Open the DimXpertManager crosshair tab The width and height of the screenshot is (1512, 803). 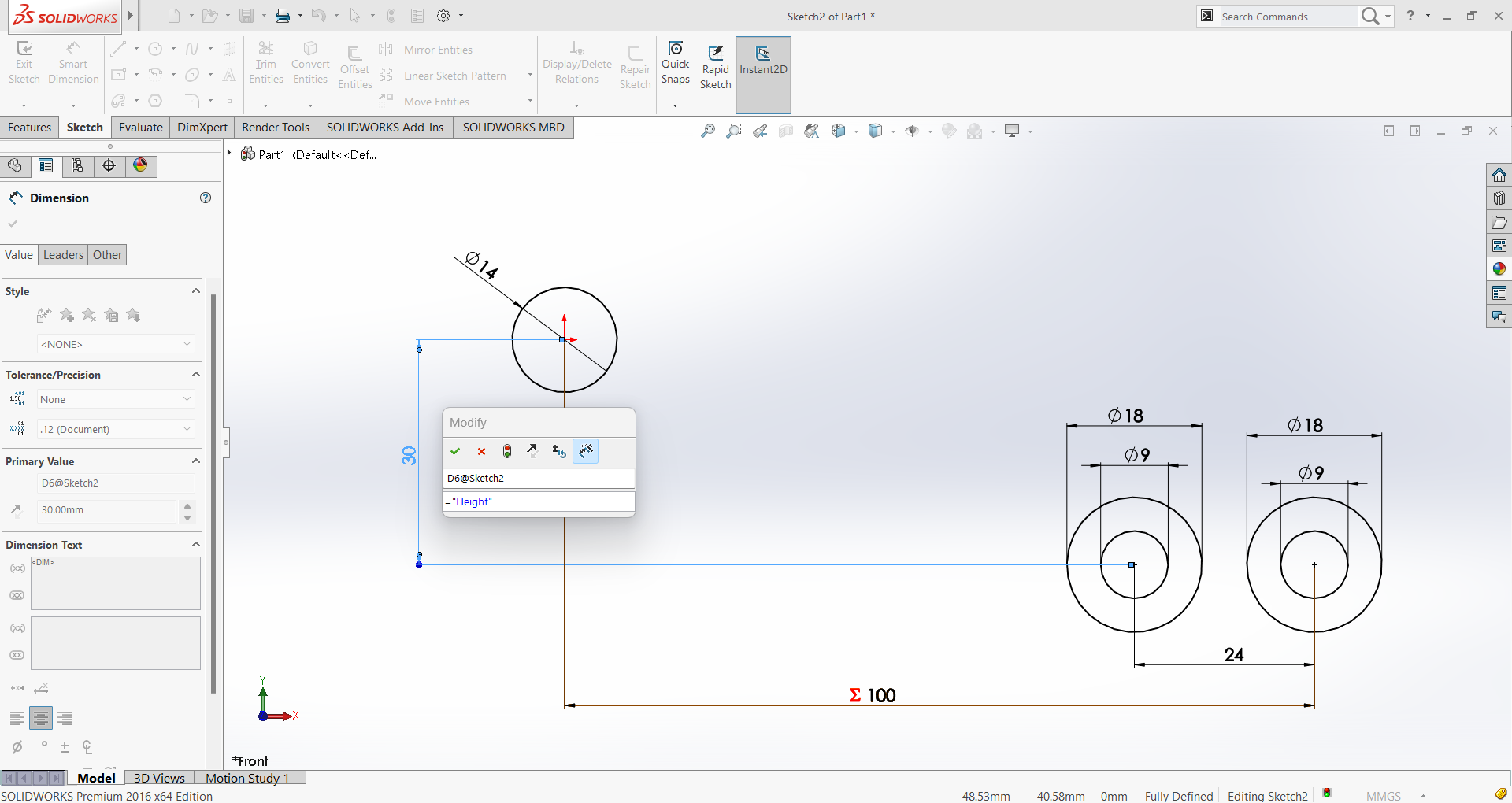coord(109,166)
